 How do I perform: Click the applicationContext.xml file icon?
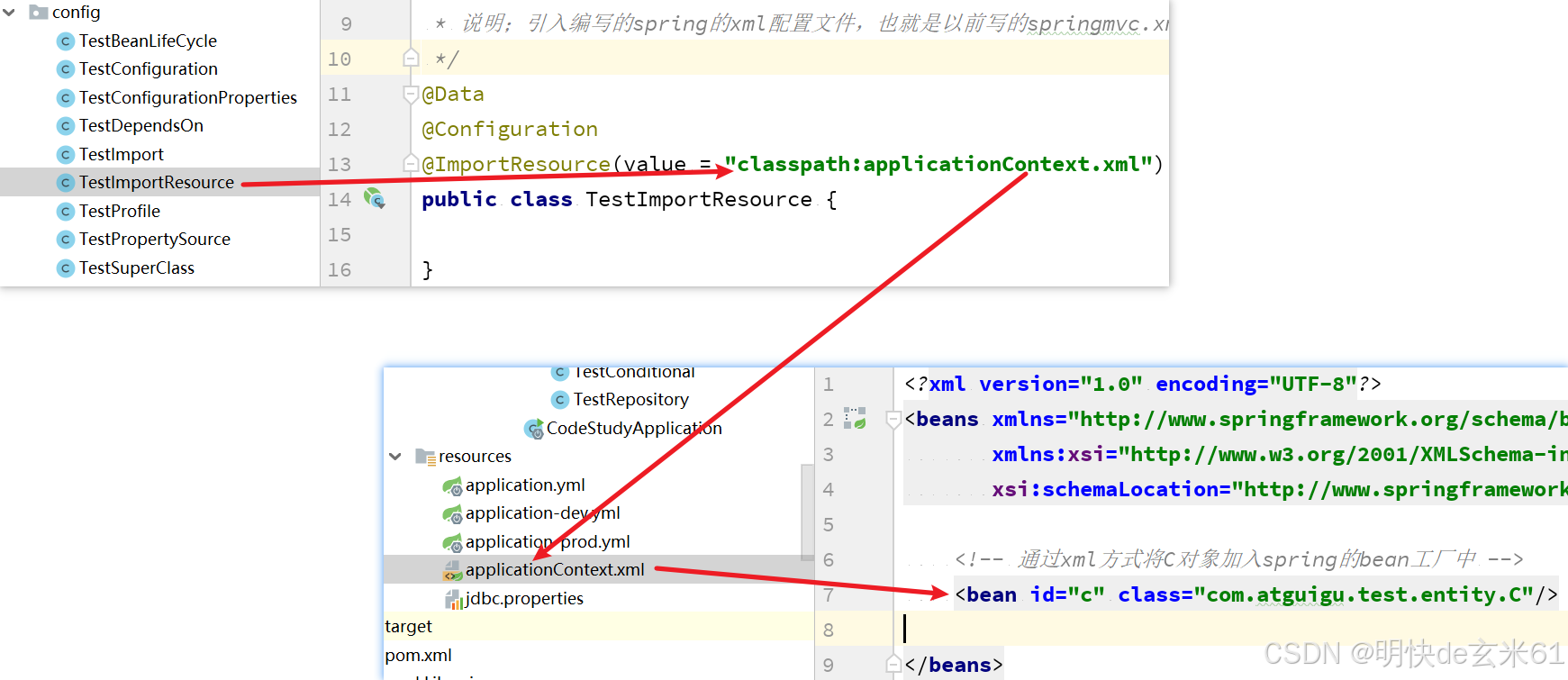point(452,571)
